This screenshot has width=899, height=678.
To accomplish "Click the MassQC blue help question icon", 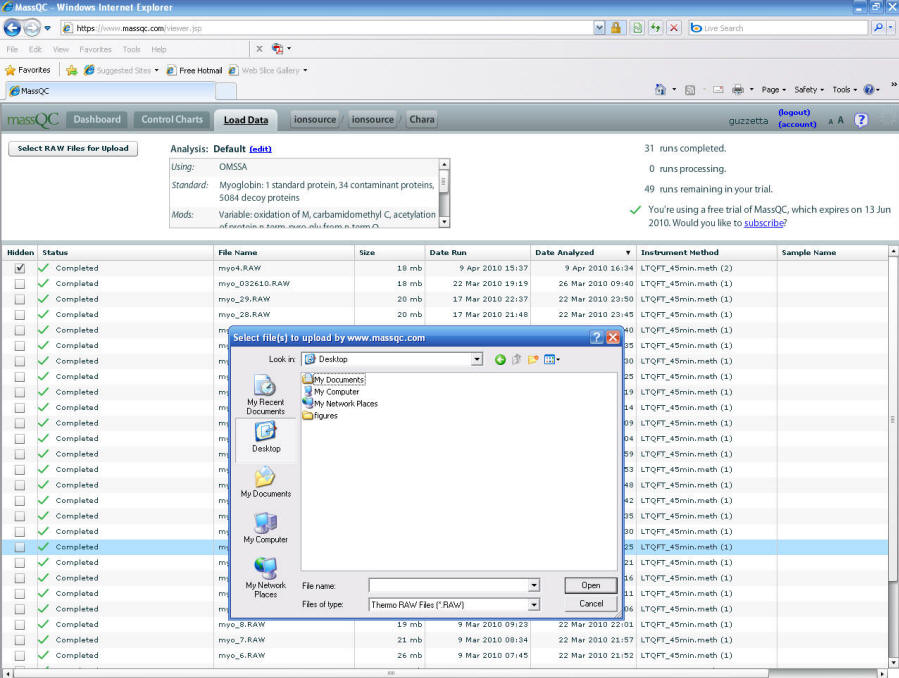I will (x=861, y=120).
